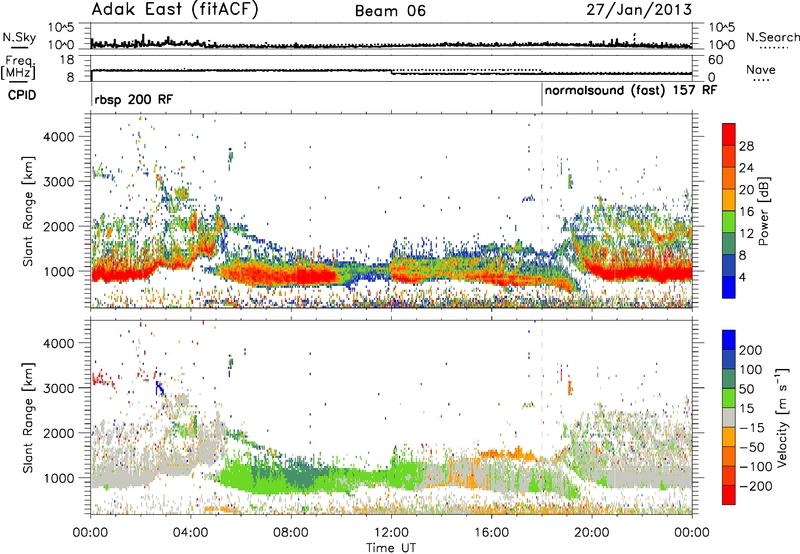This screenshot has height=554, width=800.
Task: Click the 'Adak East (fitACF)' plot title
Action: 174,10
